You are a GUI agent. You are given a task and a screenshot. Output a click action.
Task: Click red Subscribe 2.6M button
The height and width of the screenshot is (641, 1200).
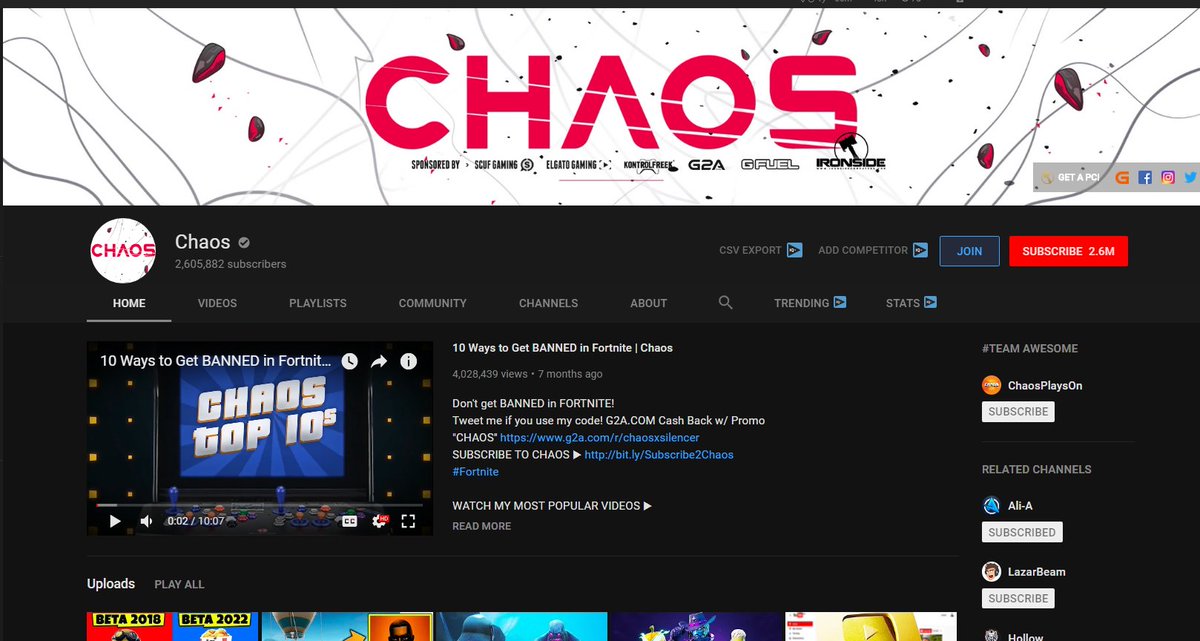[1068, 251]
